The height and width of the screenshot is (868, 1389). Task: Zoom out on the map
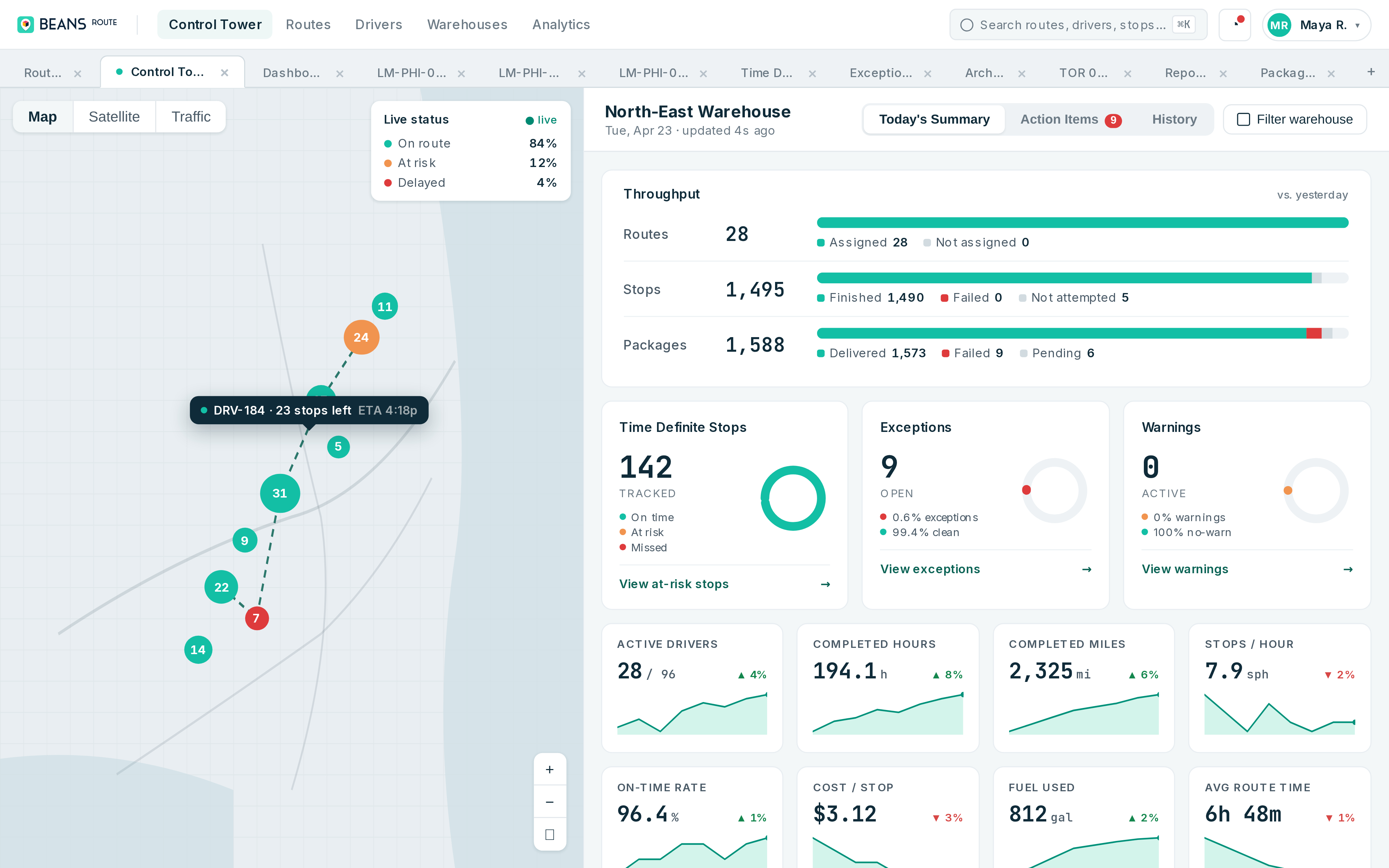(549, 802)
